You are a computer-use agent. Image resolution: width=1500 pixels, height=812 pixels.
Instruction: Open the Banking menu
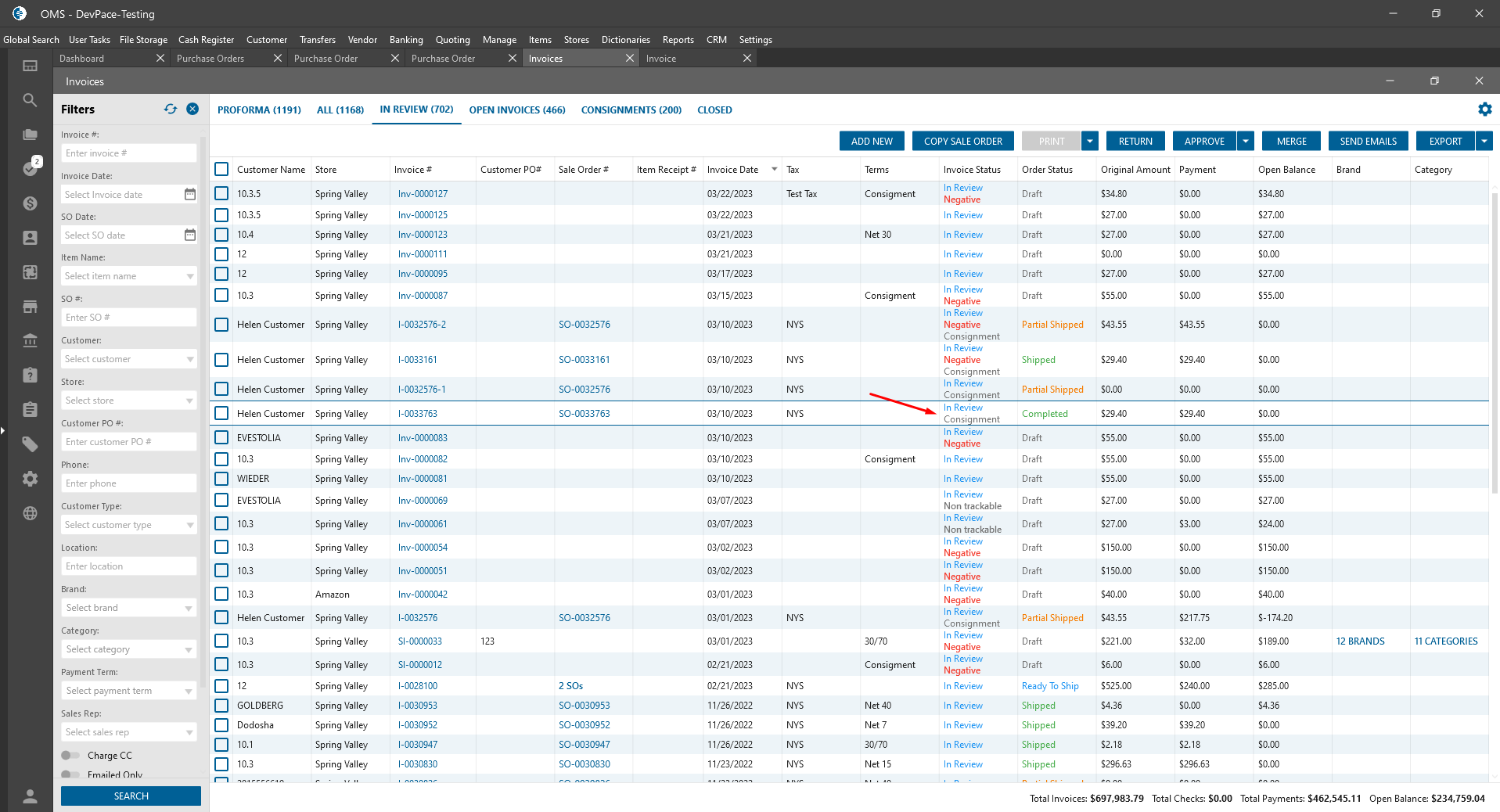pyautogui.click(x=405, y=40)
